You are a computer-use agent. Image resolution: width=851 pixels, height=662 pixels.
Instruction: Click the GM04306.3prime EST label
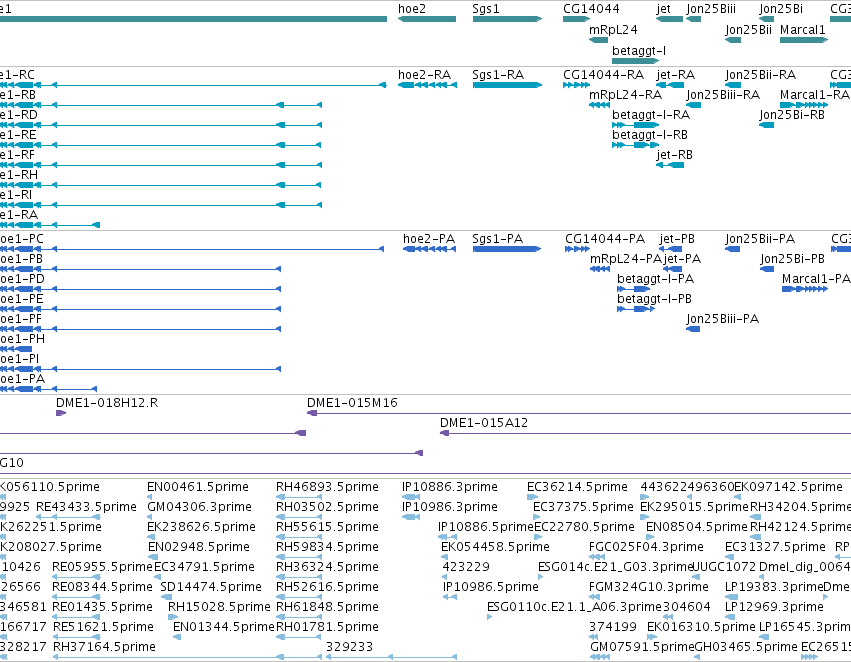point(199,507)
